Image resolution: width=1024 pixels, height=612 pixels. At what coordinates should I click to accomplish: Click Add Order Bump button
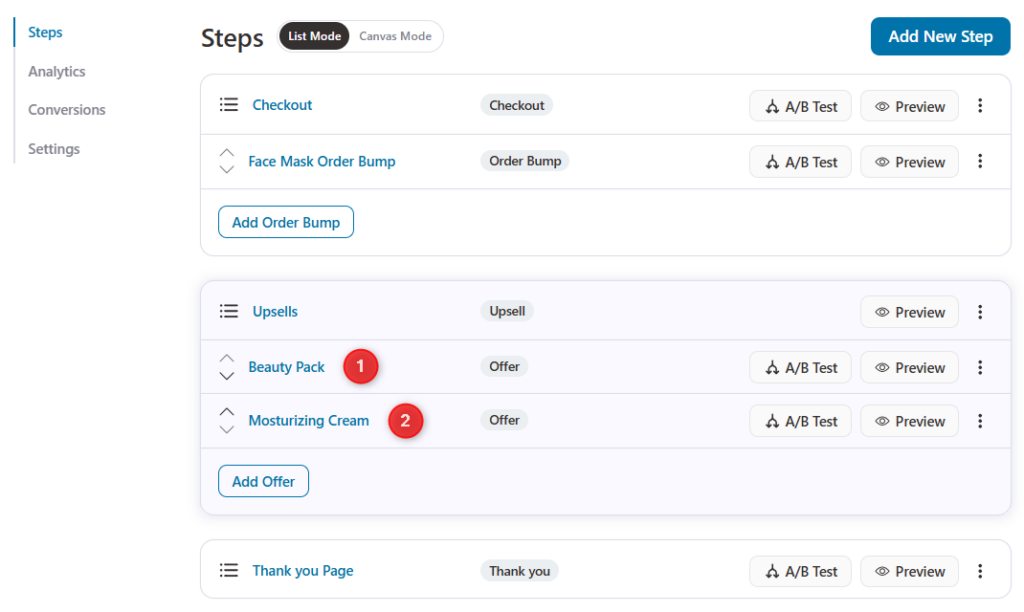point(286,222)
